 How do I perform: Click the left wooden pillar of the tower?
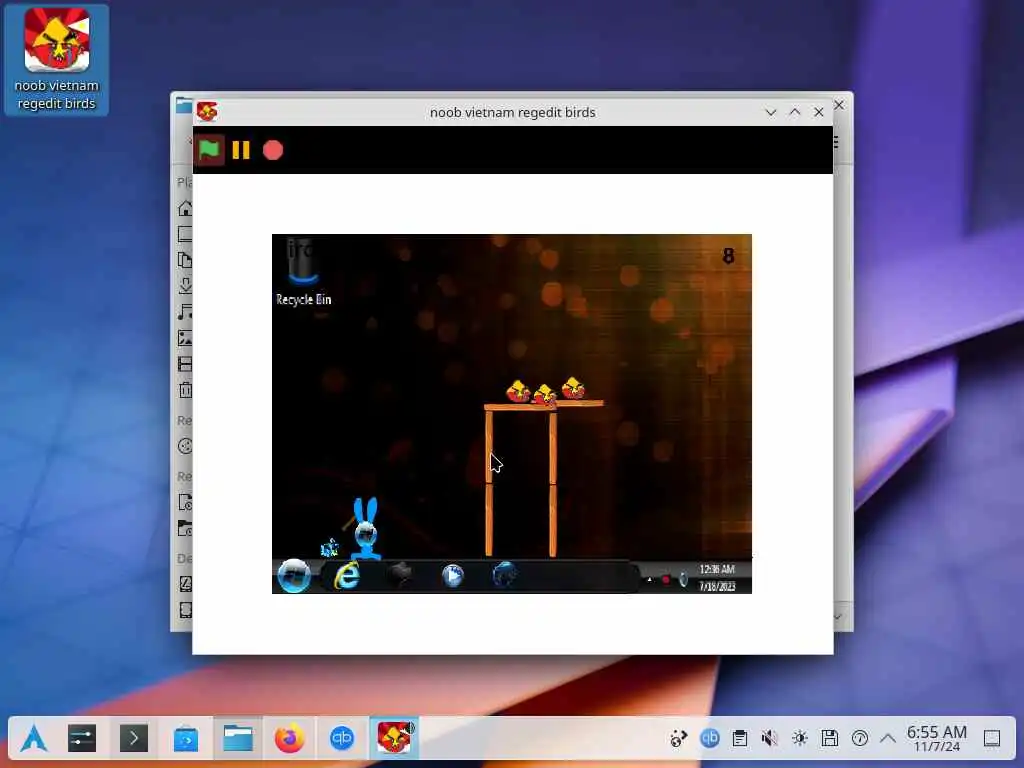coord(488,483)
